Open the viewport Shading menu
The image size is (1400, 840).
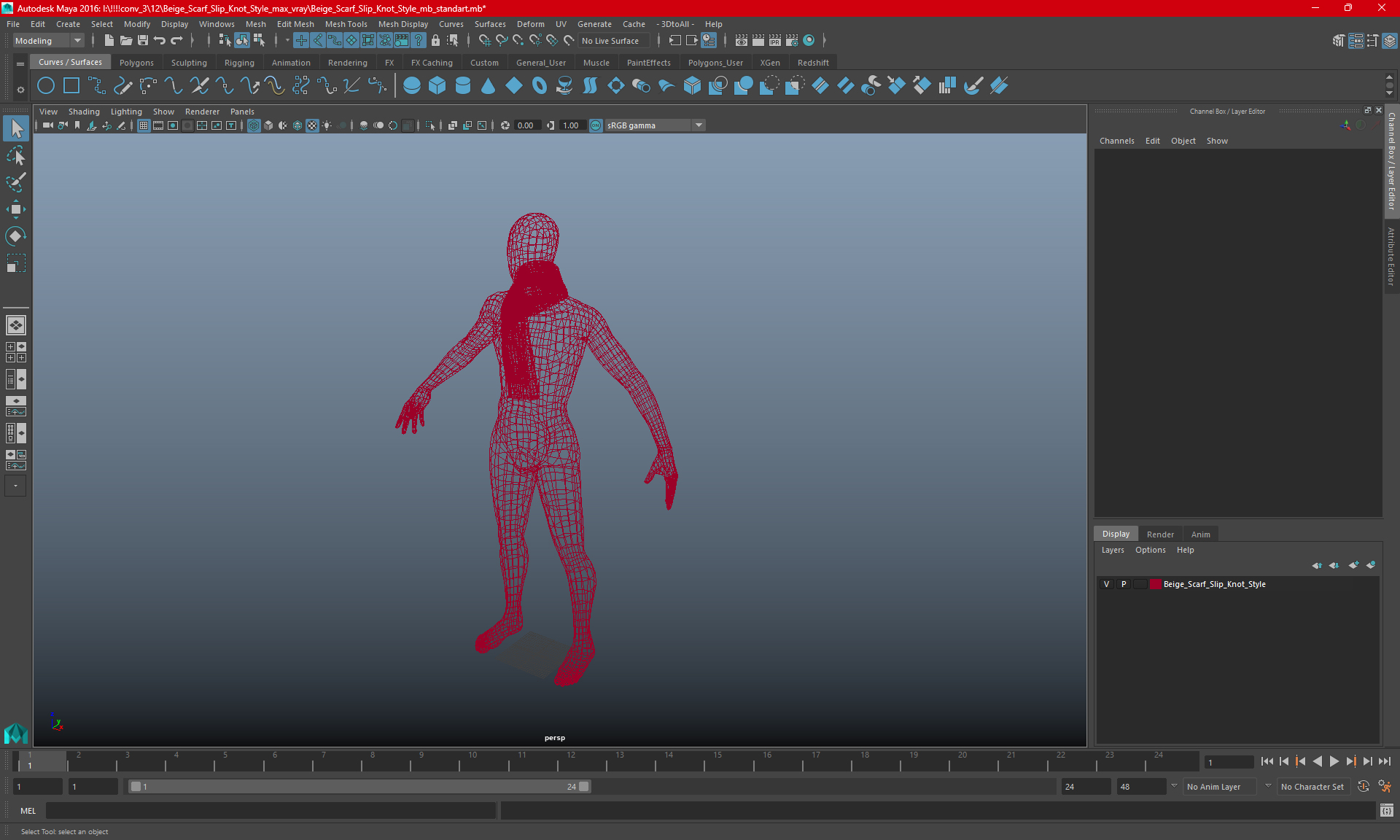coord(84,112)
